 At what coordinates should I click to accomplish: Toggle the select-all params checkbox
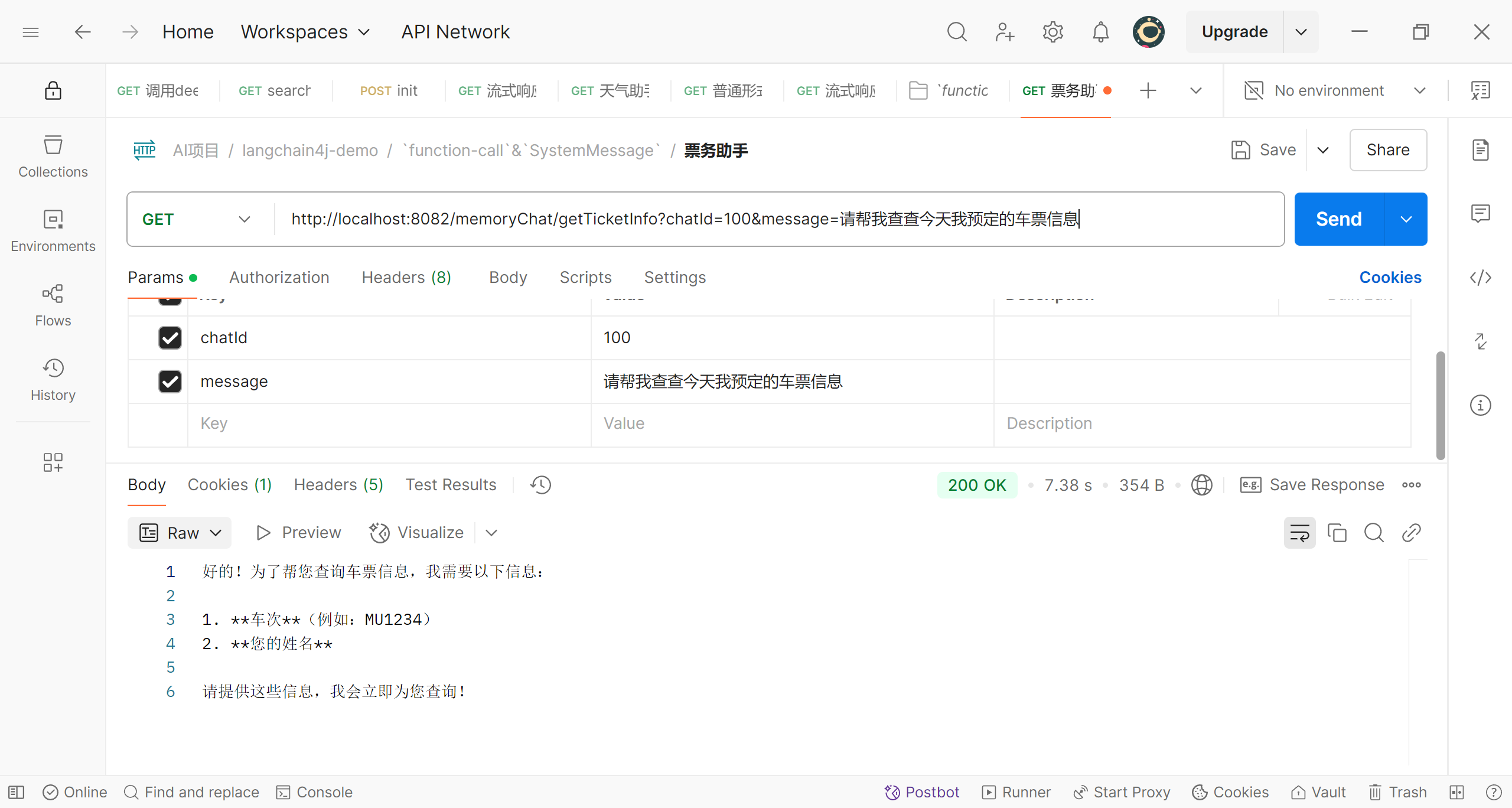click(x=170, y=301)
